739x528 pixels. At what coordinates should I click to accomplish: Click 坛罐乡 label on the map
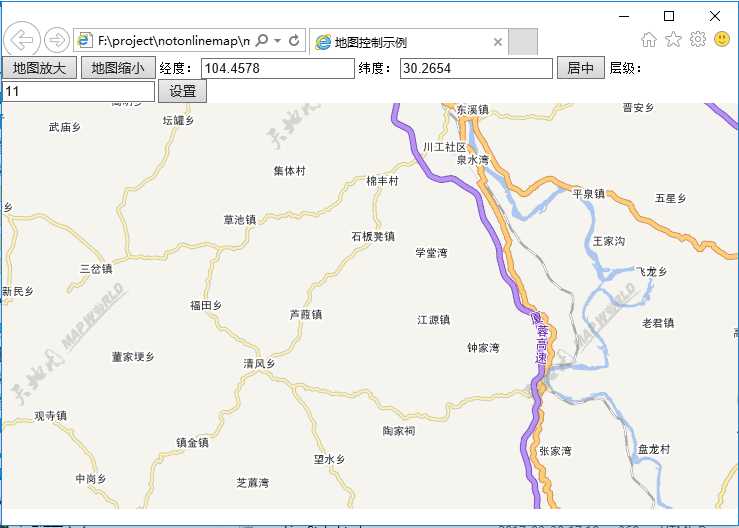click(179, 121)
